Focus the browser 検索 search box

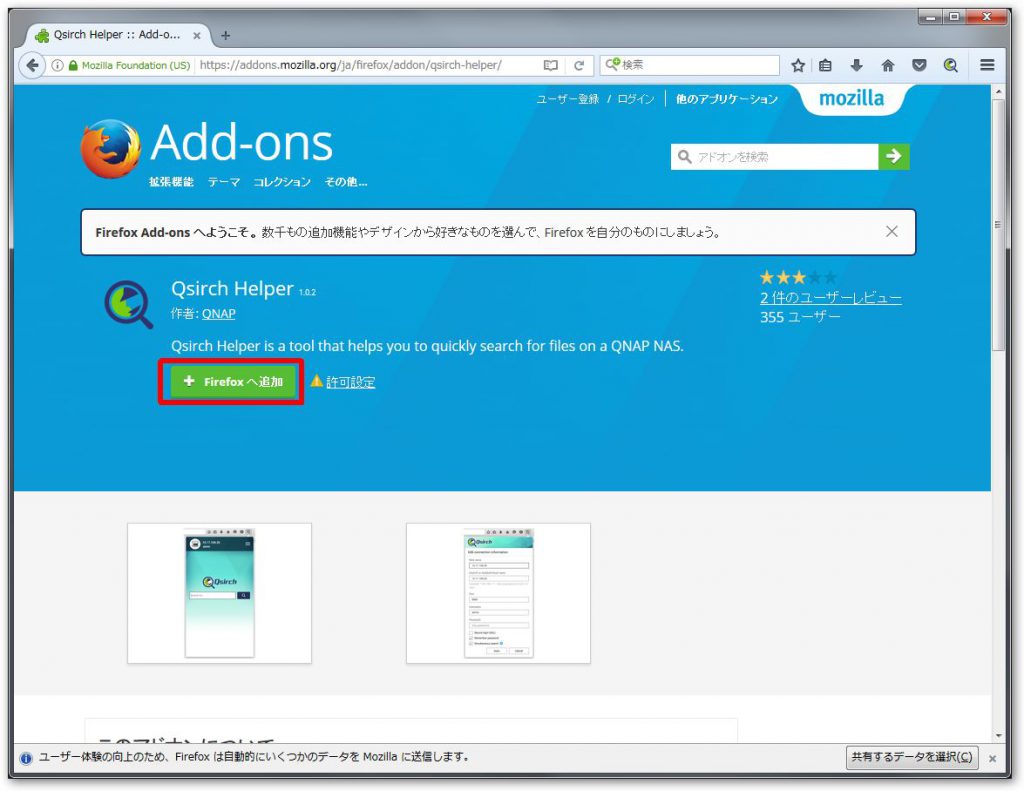(x=690, y=65)
